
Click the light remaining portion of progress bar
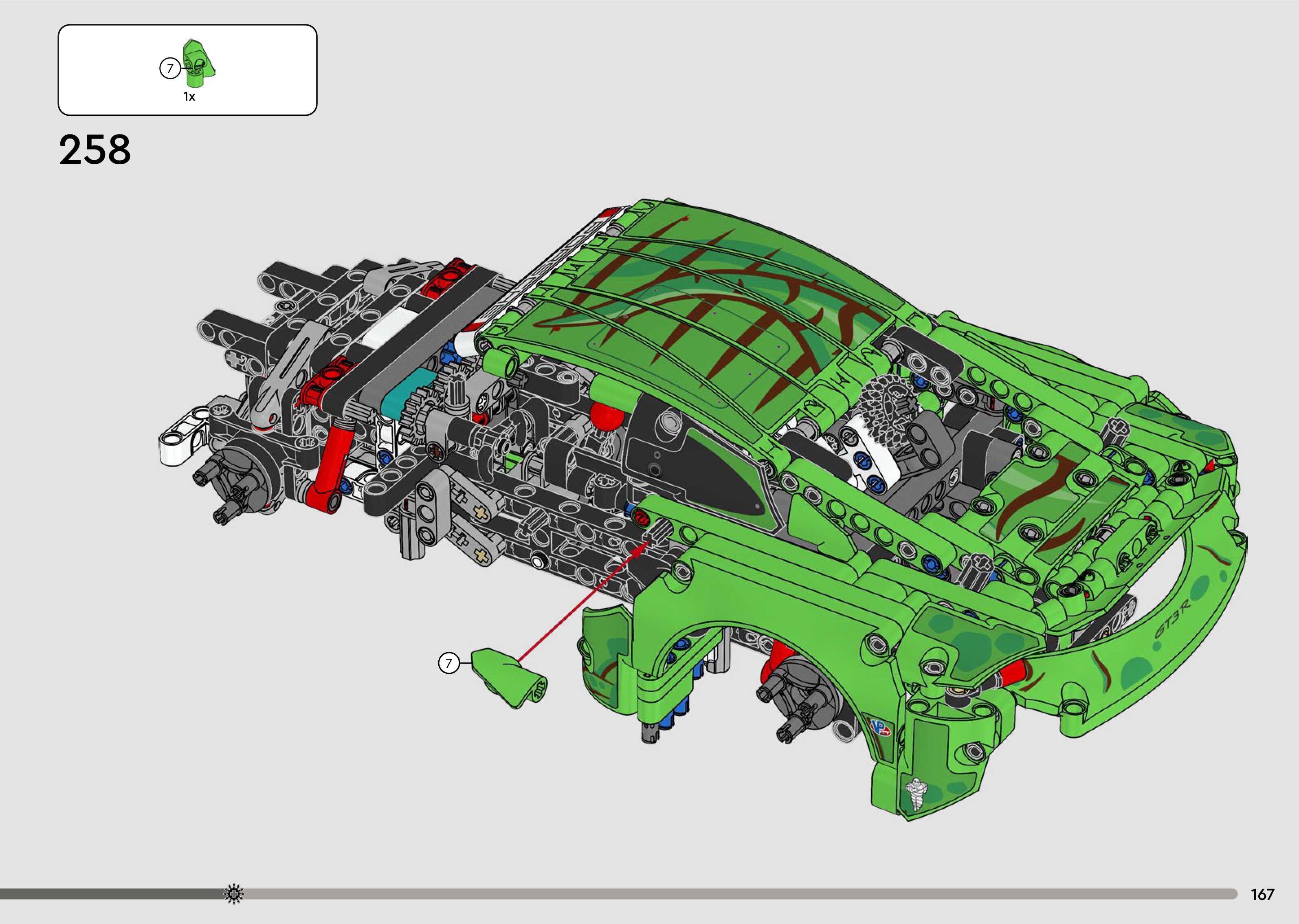click(x=739, y=894)
